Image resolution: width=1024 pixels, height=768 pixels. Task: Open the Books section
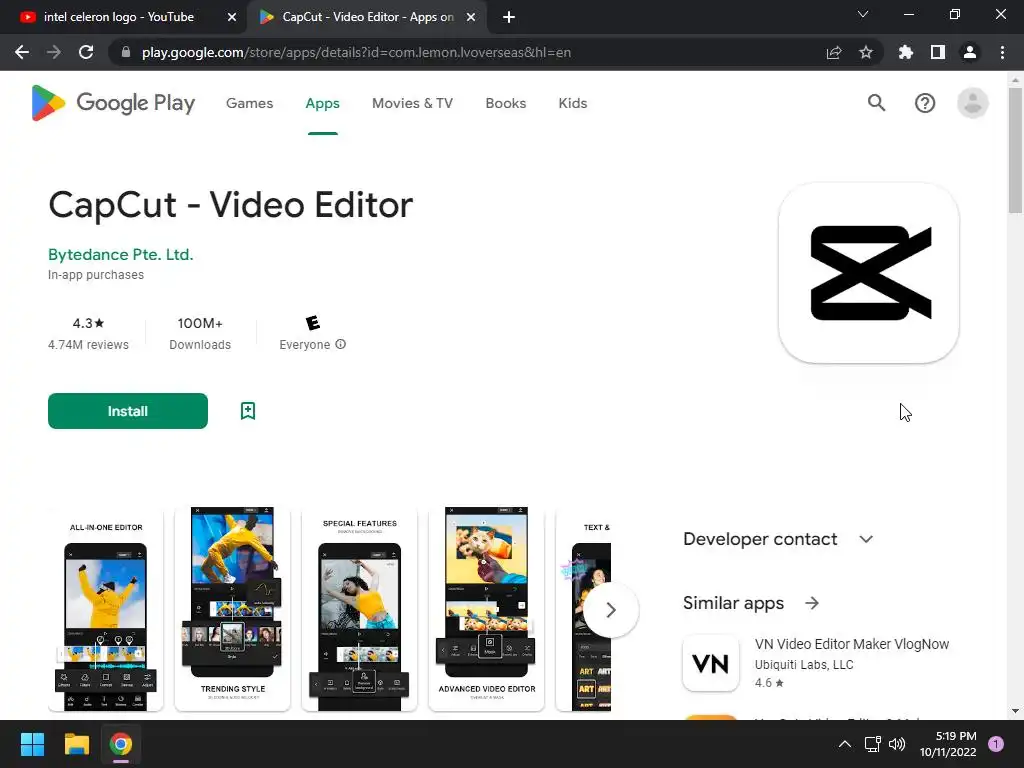505,103
